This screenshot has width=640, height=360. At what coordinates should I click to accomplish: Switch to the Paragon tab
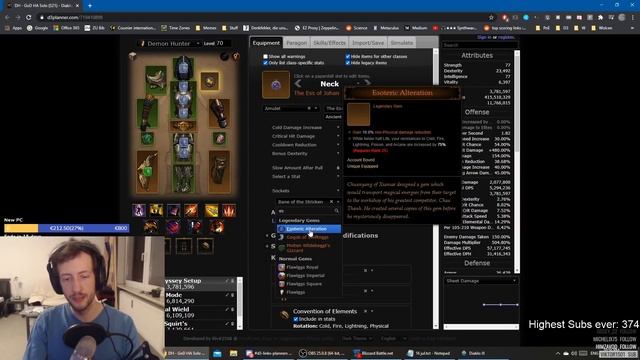pos(296,43)
